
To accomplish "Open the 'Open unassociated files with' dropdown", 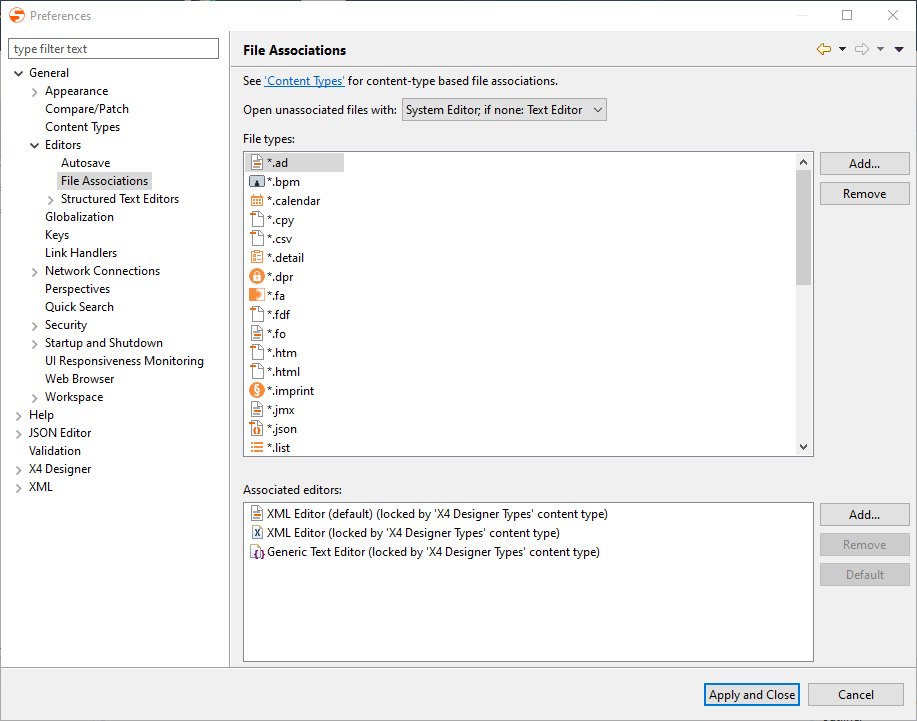I will [504, 110].
